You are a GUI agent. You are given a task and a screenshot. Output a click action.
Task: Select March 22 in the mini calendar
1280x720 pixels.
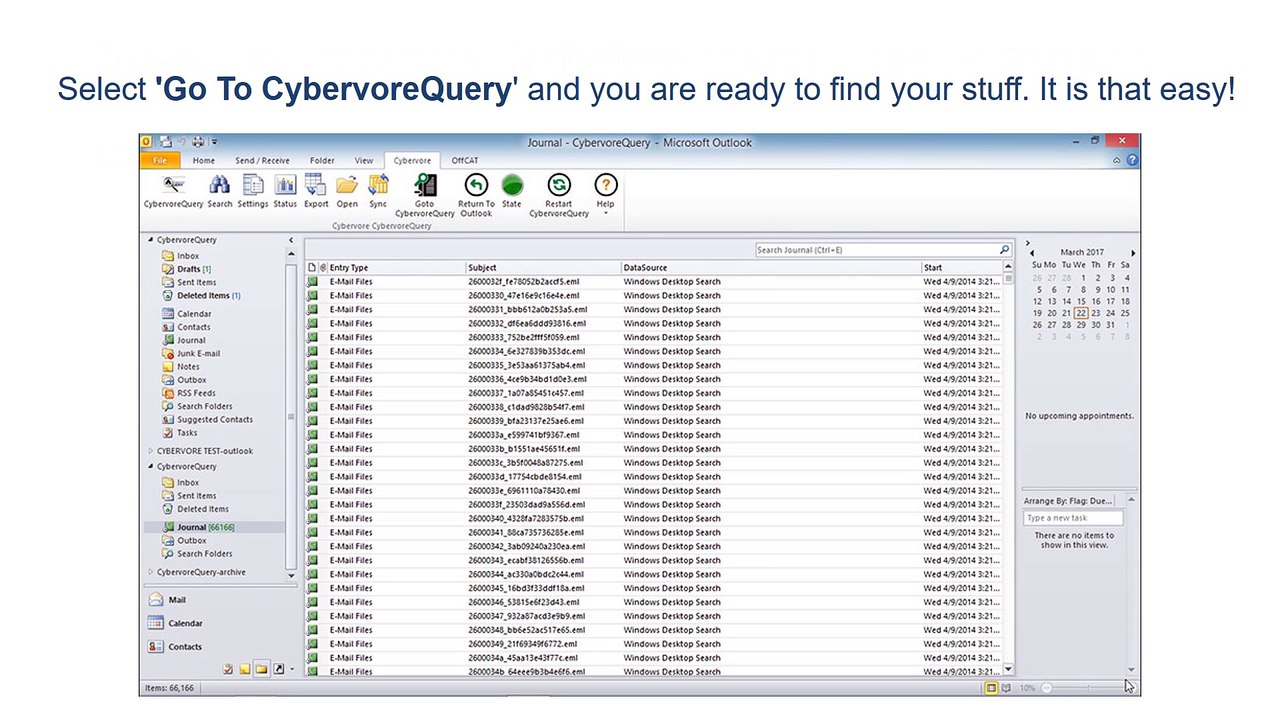point(1081,313)
